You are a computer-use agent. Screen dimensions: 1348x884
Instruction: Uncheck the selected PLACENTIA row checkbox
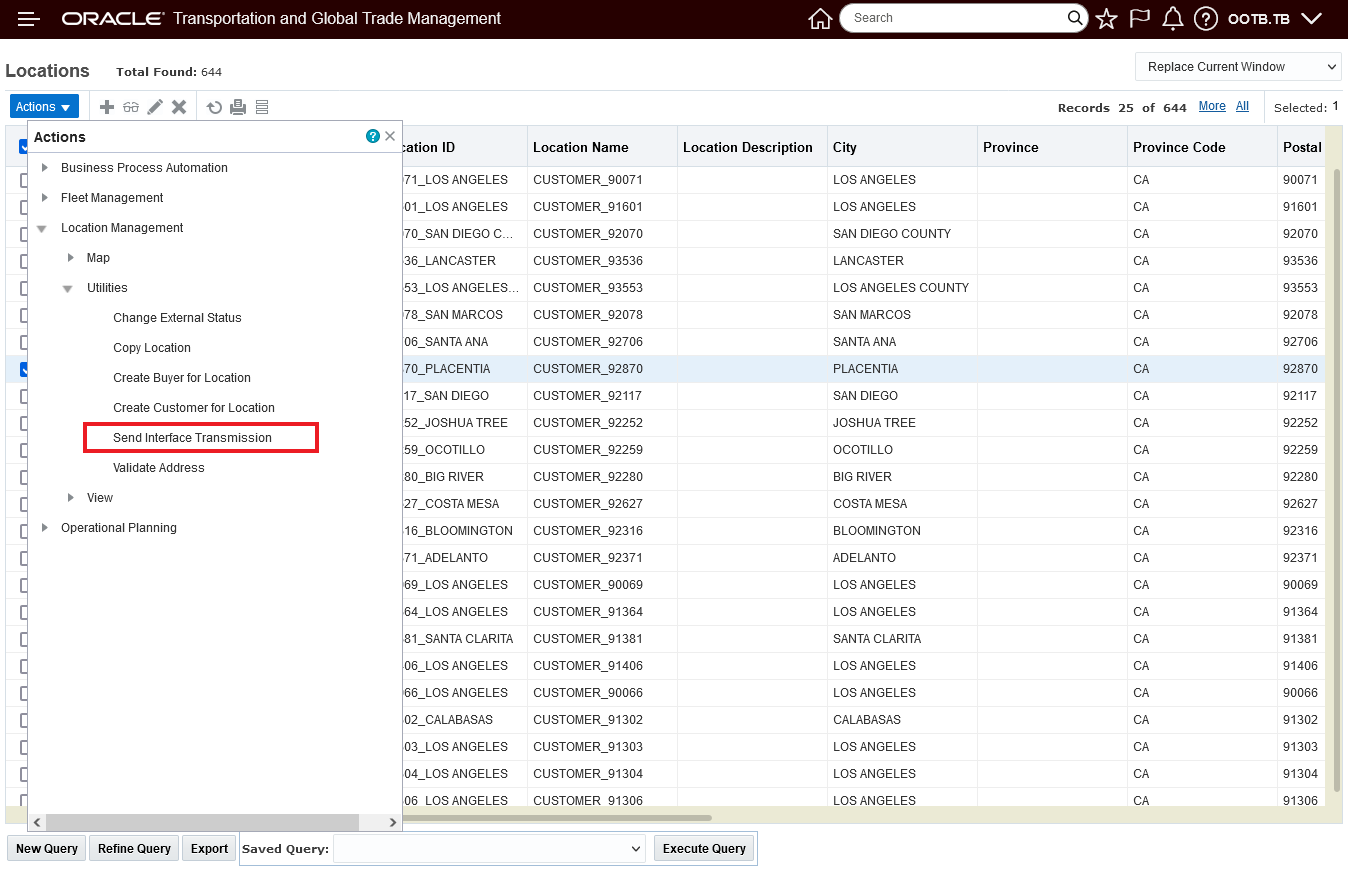(x=23, y=369)
